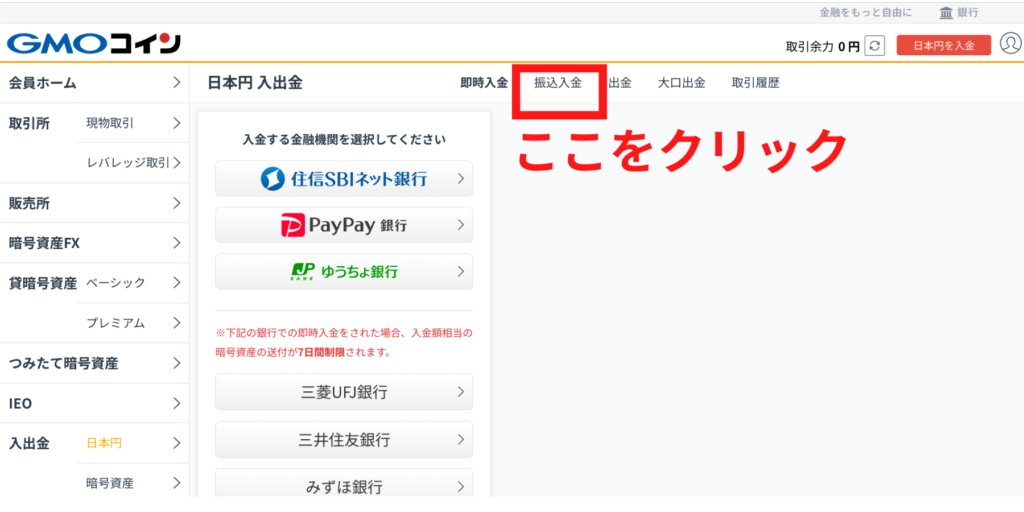The image size is (1024, 512).
Task: Click the 取引所 sidebar label
Action: (x=29, y=123)
